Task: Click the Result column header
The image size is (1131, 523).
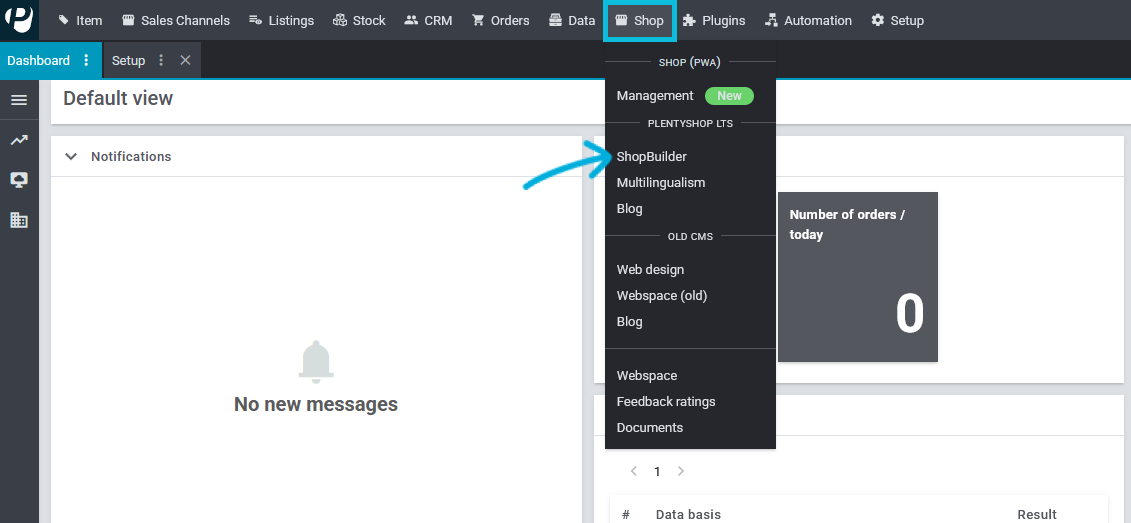Action: point(1037,514)
